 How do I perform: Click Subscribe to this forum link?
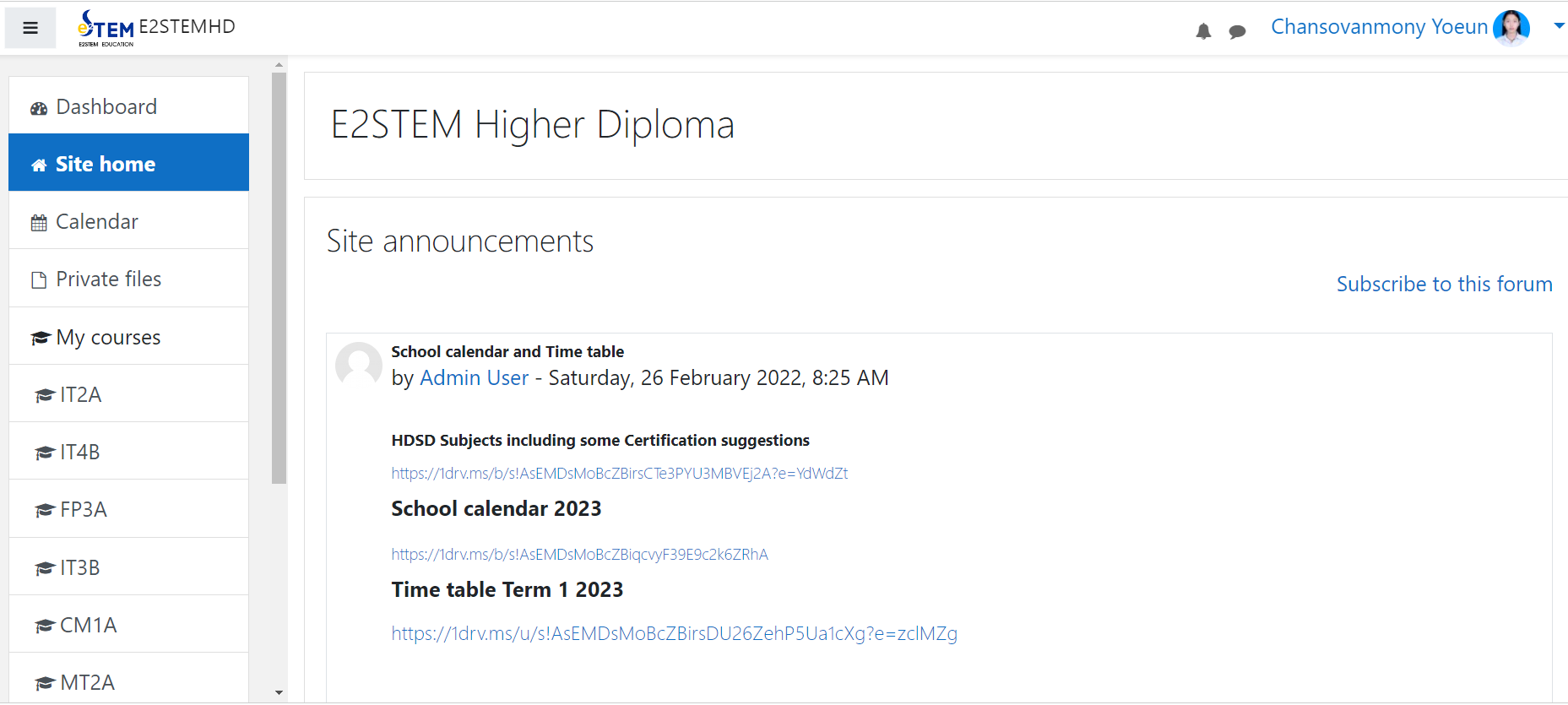click(x=1444, y=284)
